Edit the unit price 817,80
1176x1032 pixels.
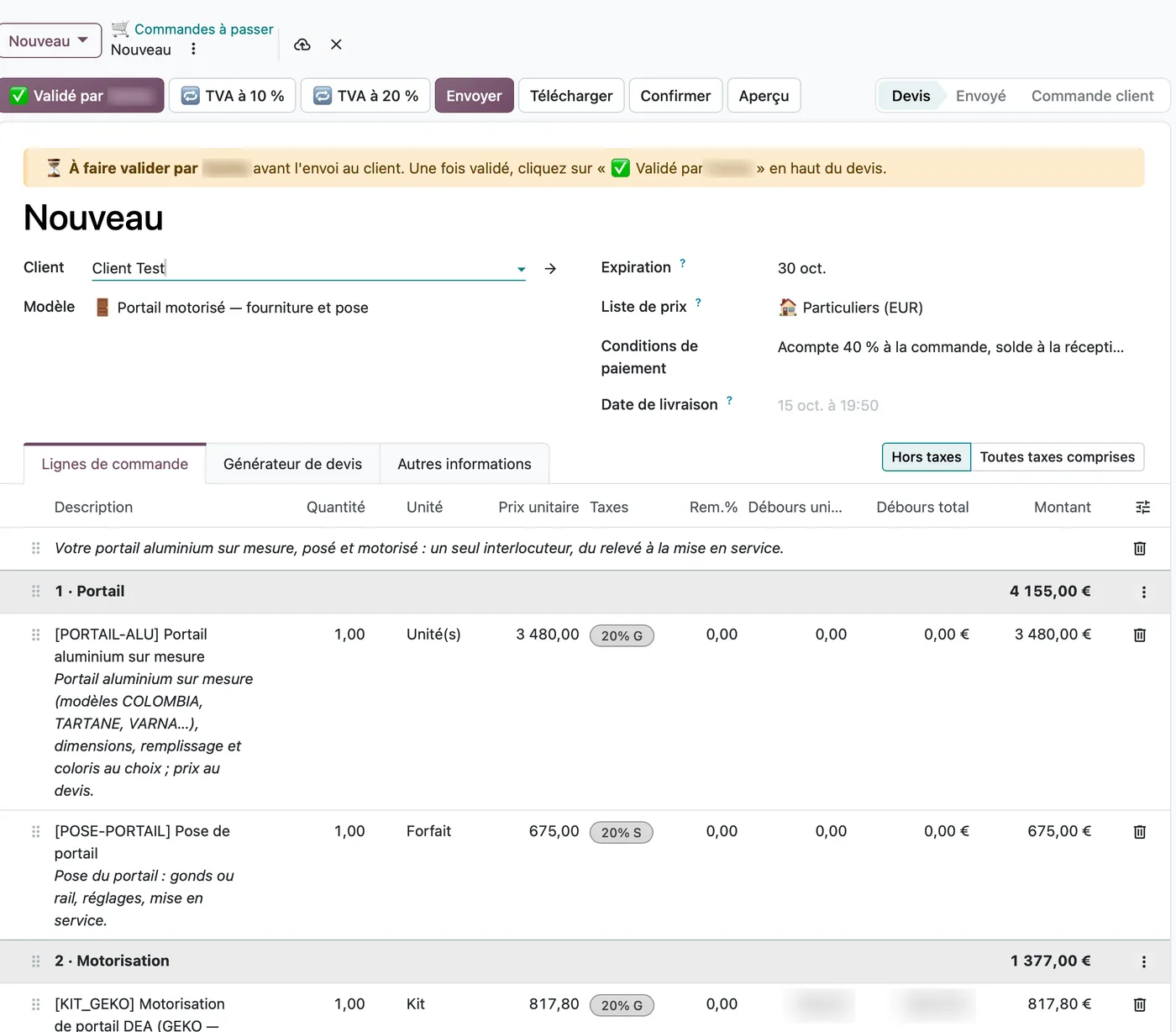554,1004
